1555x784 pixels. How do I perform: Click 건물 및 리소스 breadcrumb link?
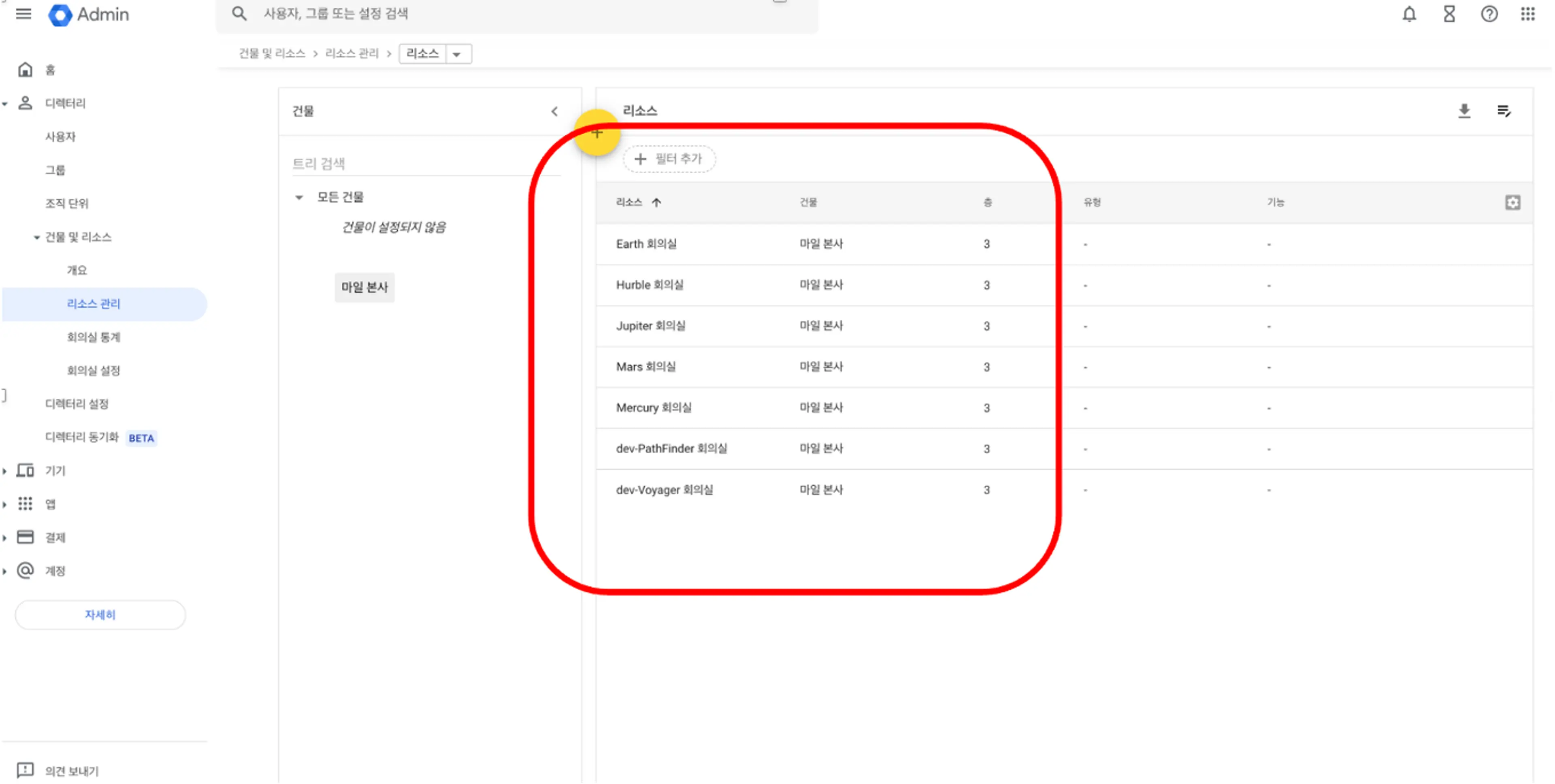click(x=272, y=54)
